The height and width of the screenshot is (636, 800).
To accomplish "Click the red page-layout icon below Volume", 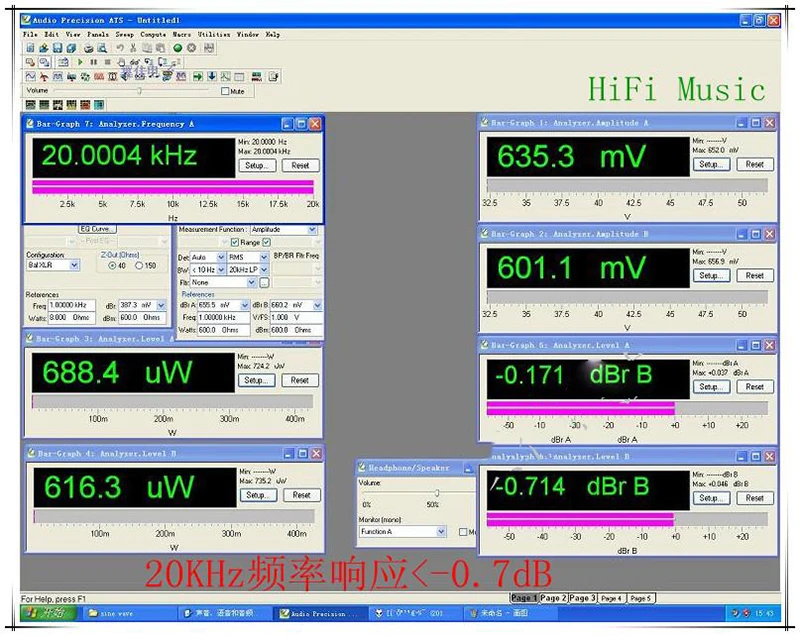I will (85, 105).
